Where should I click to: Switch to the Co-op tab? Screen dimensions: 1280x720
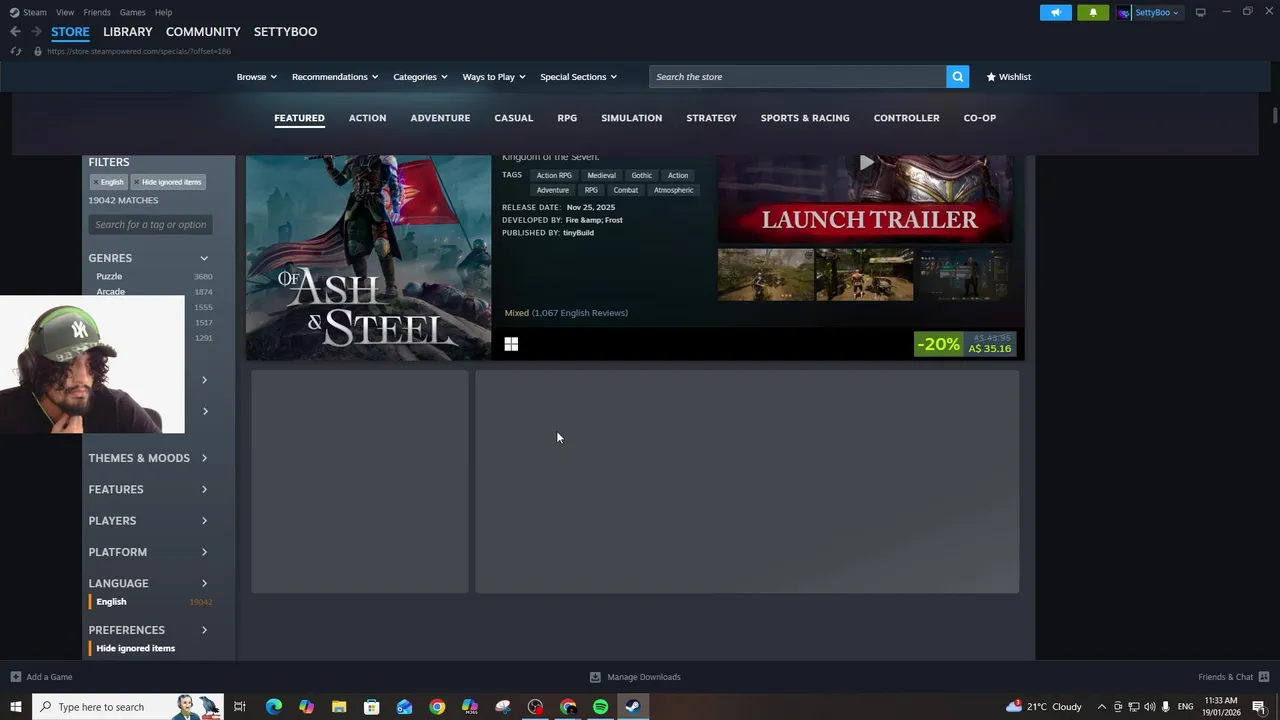click(980, 118)
